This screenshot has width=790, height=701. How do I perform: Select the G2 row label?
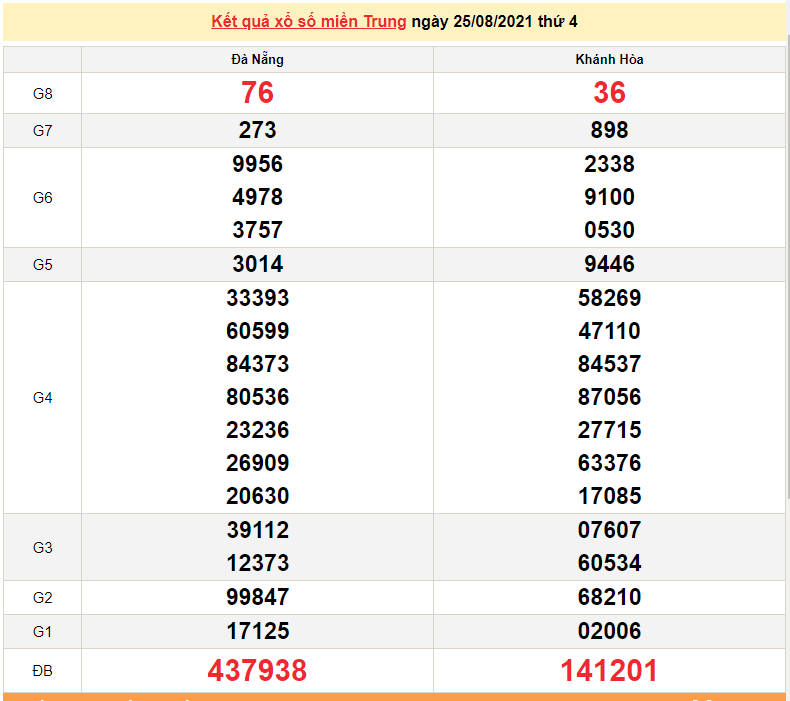[x=42, y=598]
